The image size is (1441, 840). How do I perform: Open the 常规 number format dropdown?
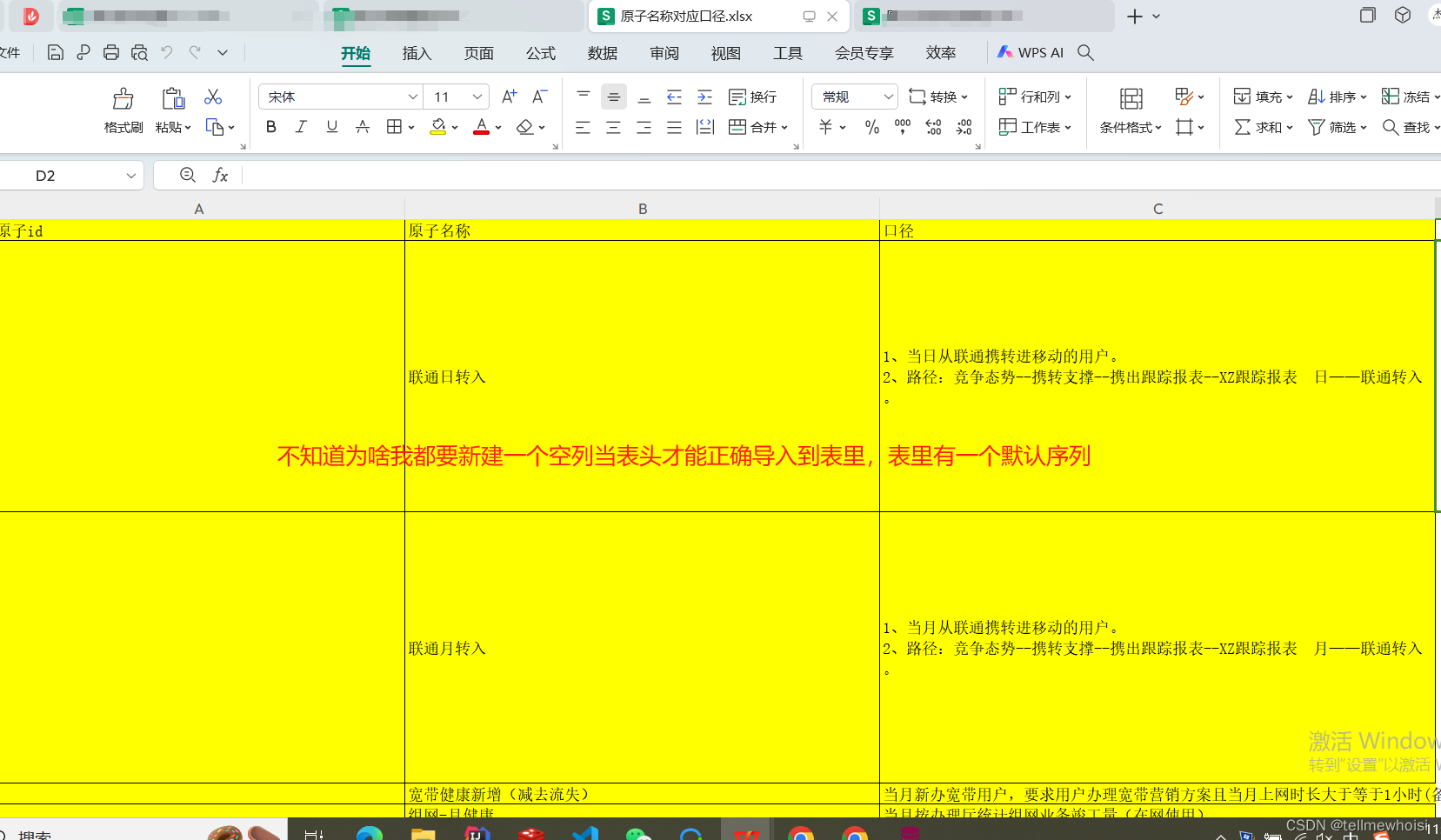[888, 97]
